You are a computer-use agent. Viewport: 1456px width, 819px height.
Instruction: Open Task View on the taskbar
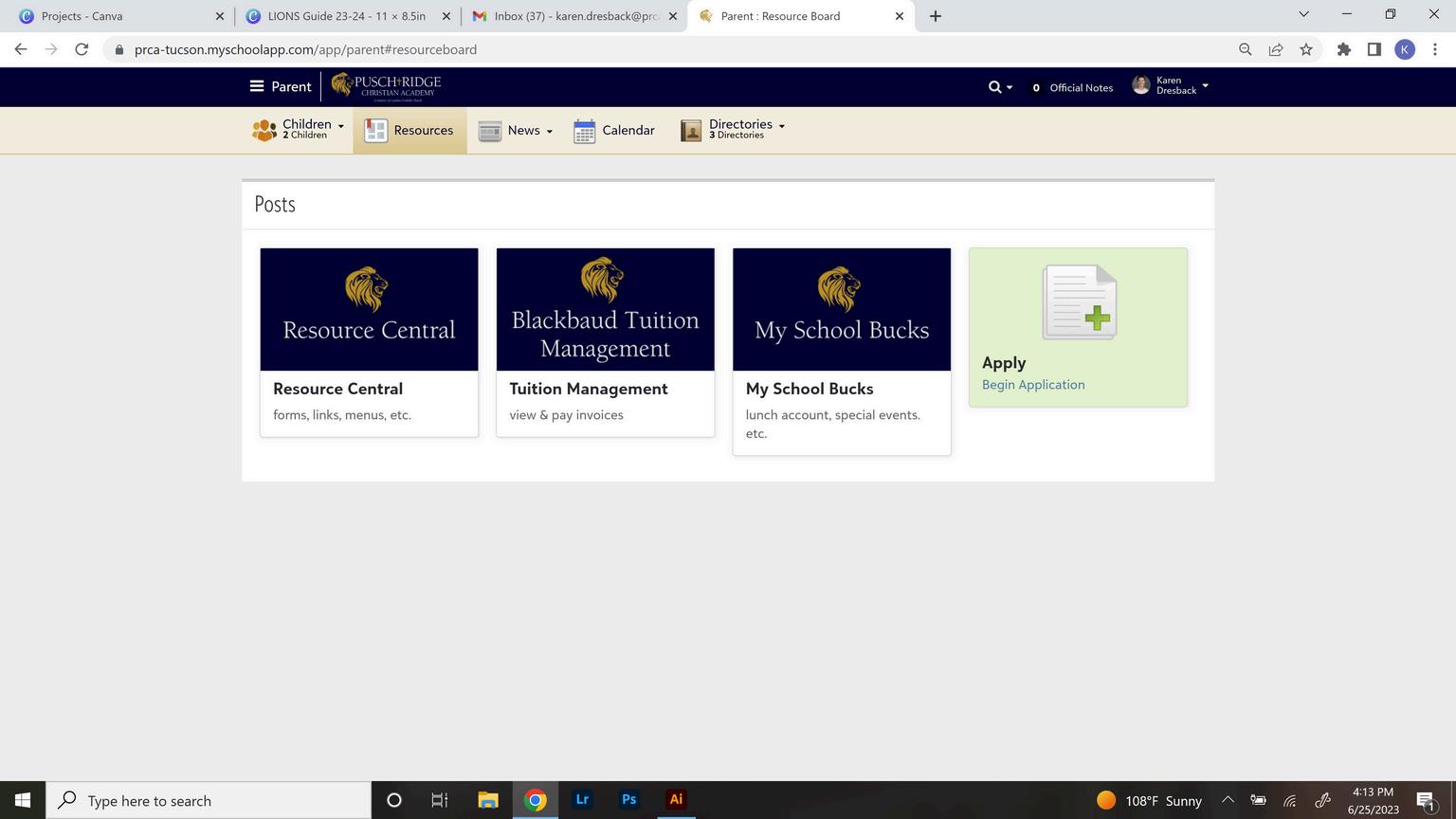click(x=440, y=800)
